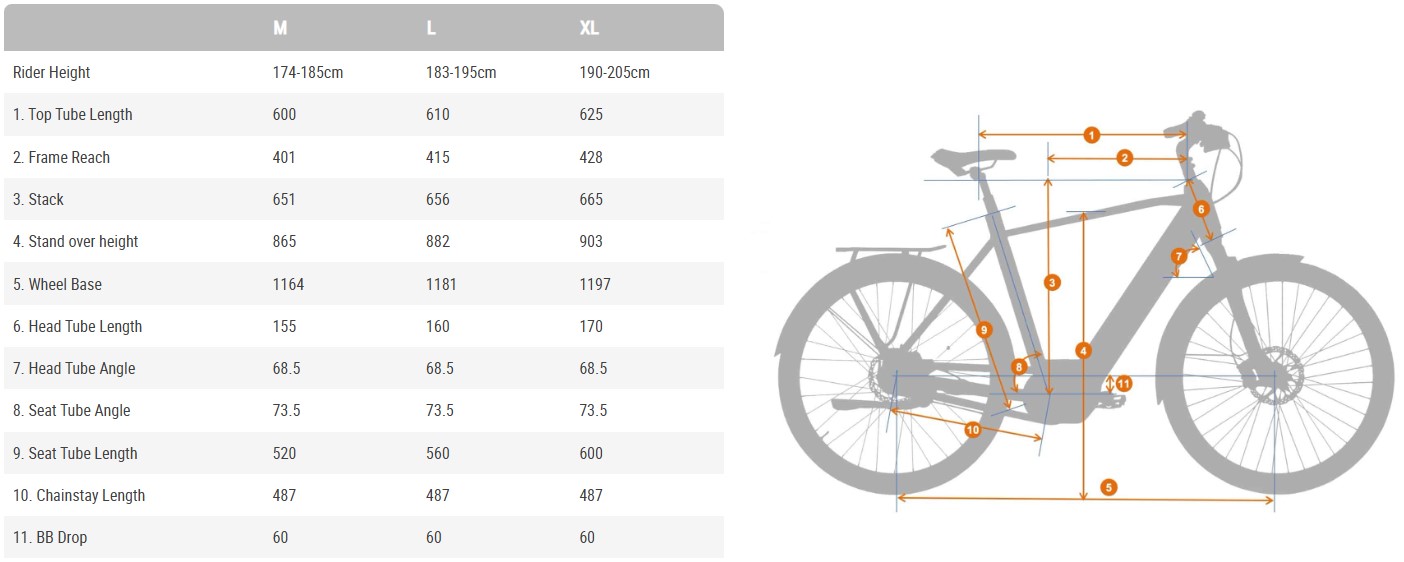Viewport: 1404px width, 562px height.
Task: Click the number 4 stand over marker
Action: [x=1084, y=350]
